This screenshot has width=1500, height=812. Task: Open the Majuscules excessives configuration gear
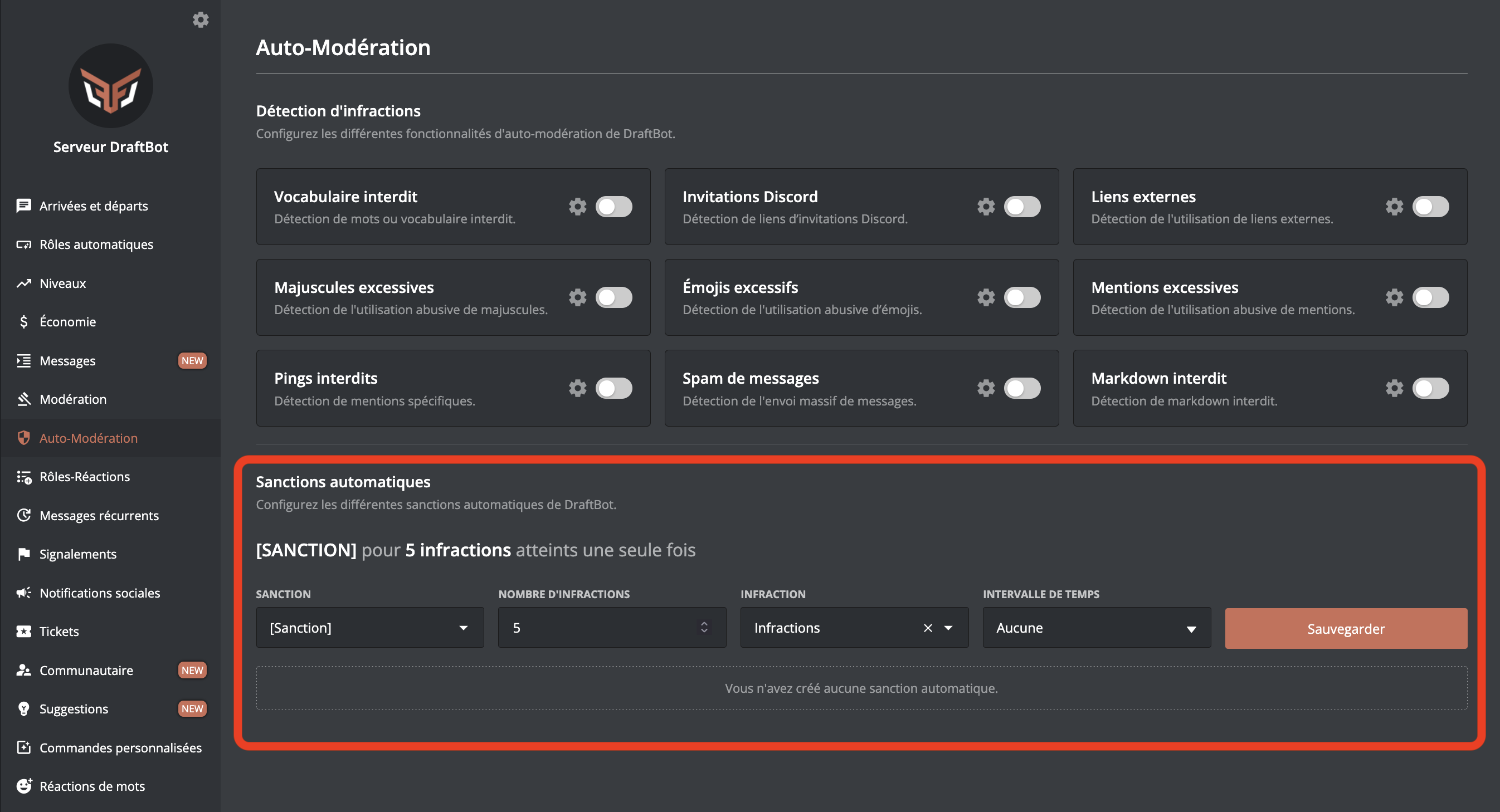[x=577, y=297]
